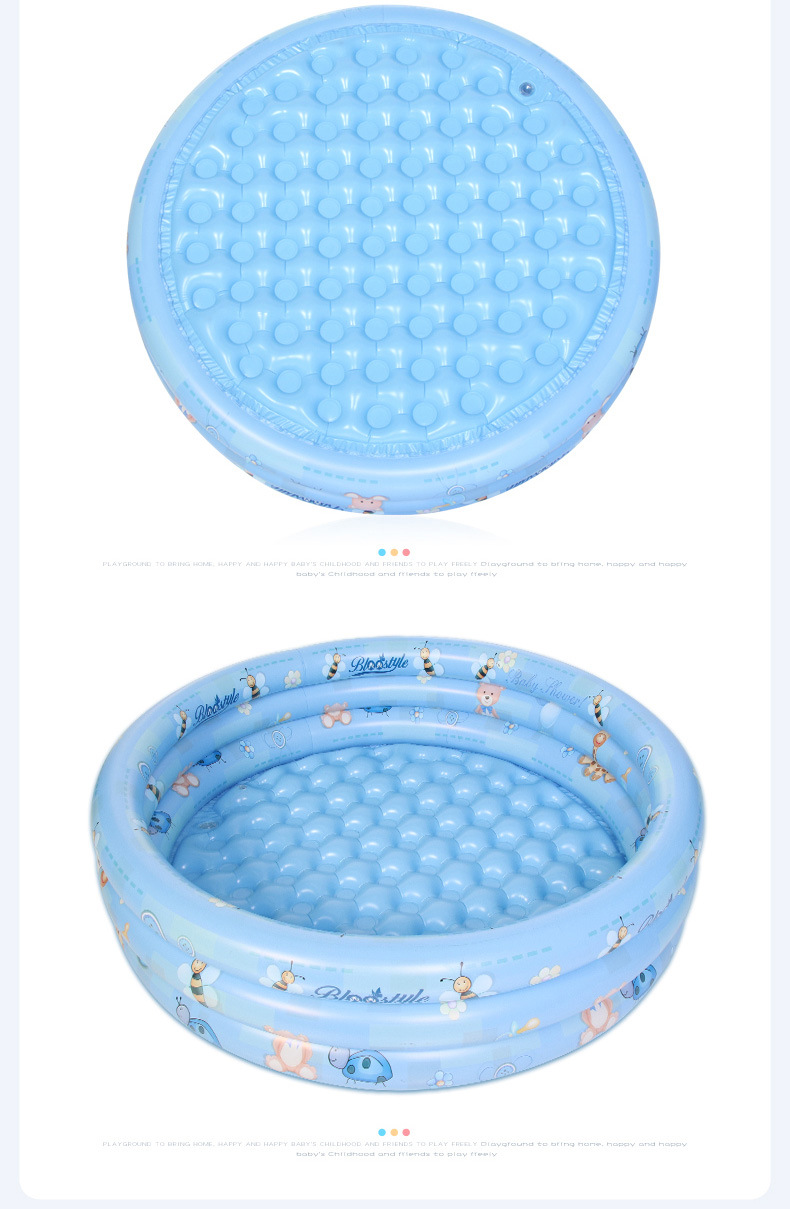Select the yellow dot beneath the upturned pool photo

coord(394,552)
